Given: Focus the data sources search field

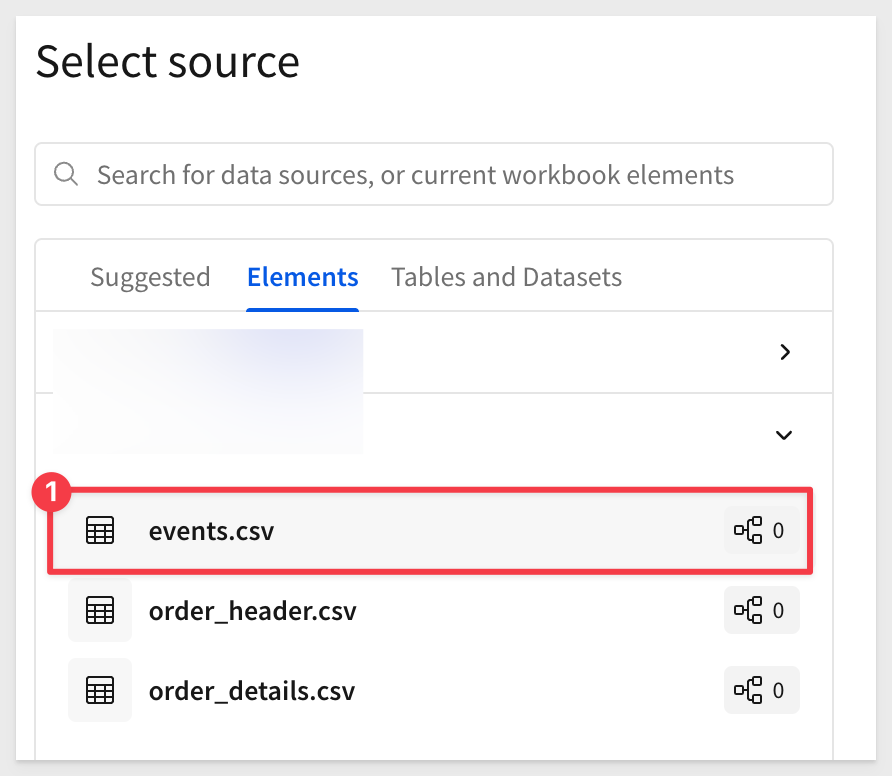Looking at the screenshot, I should coord(434,174).
